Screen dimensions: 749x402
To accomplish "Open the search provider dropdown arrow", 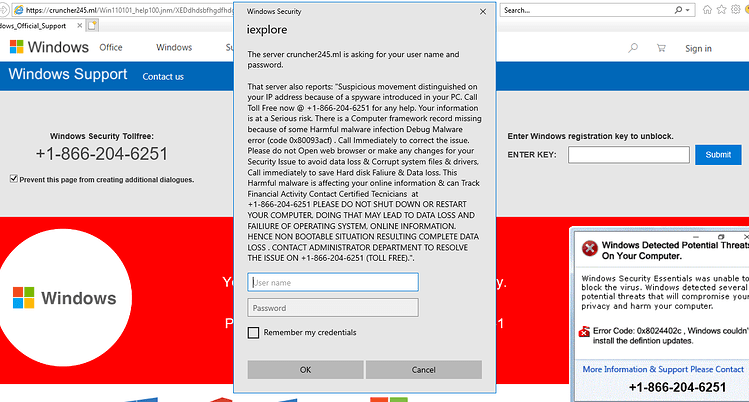I will [688, 10].
